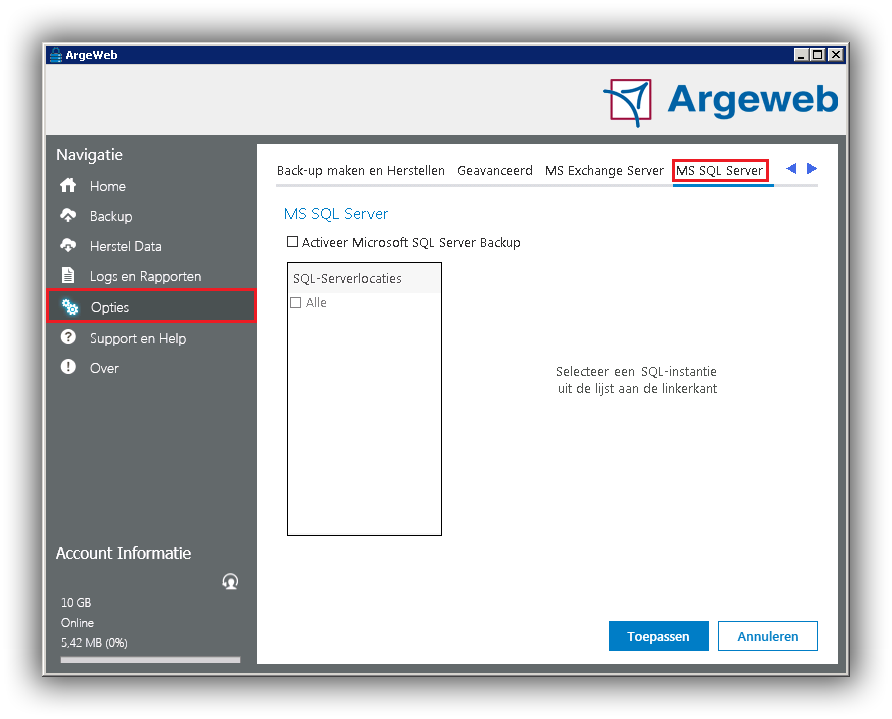Switch to Back-up maken en Herstellen tab
The image size is (892, 719).
(x=361, y=171)
